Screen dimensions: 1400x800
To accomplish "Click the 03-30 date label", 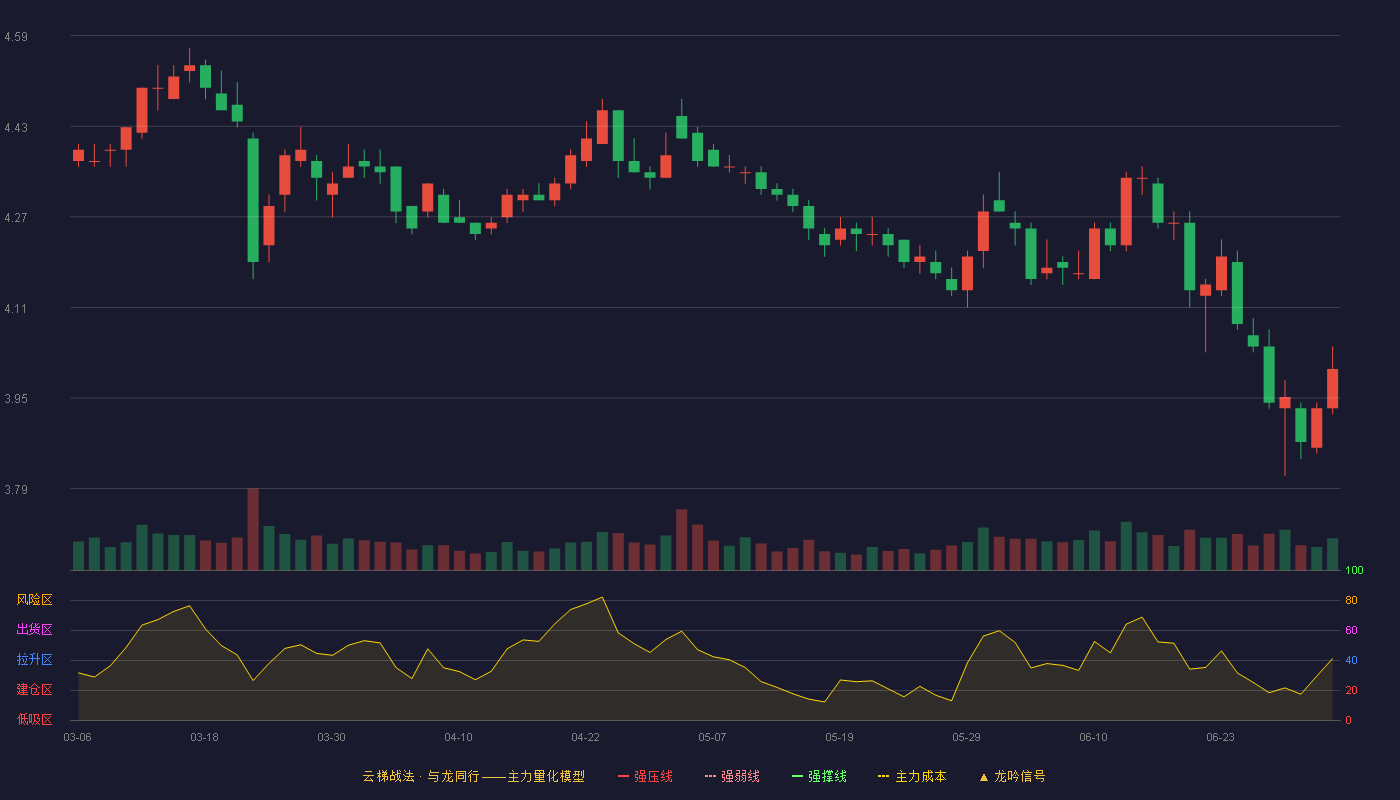I will [331, 737].
